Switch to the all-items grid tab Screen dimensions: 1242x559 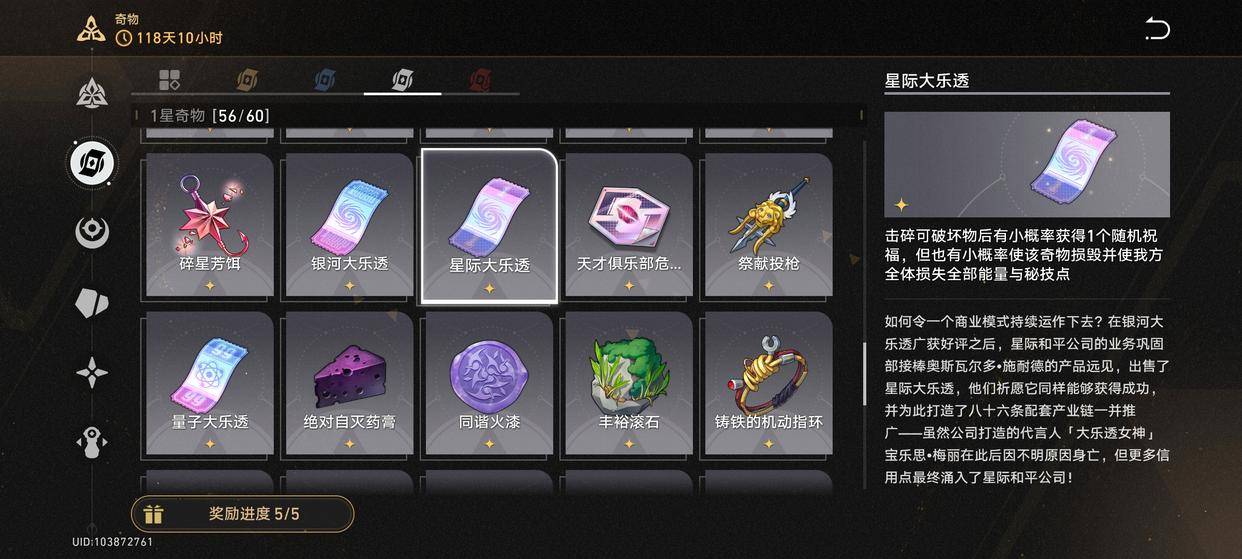pyautogui.click(x=169, y=80)
